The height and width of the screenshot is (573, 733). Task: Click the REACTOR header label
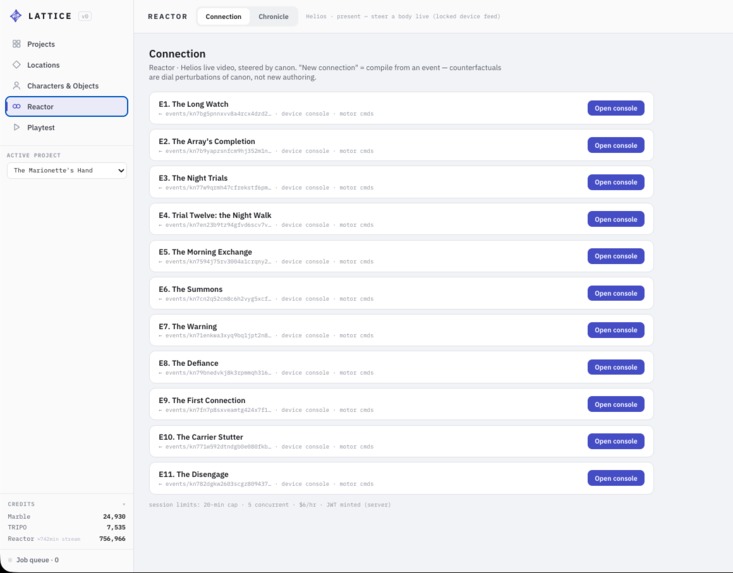coord(167,16)
